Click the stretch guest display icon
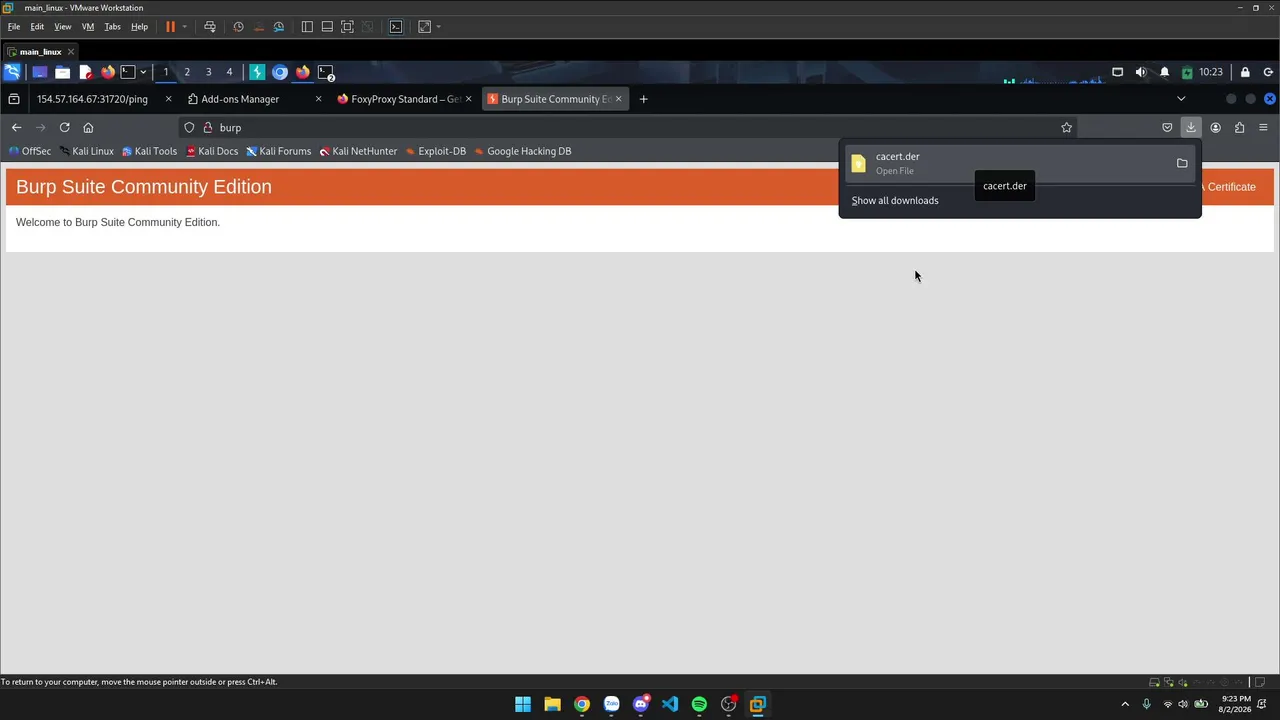 click(425, 27)
